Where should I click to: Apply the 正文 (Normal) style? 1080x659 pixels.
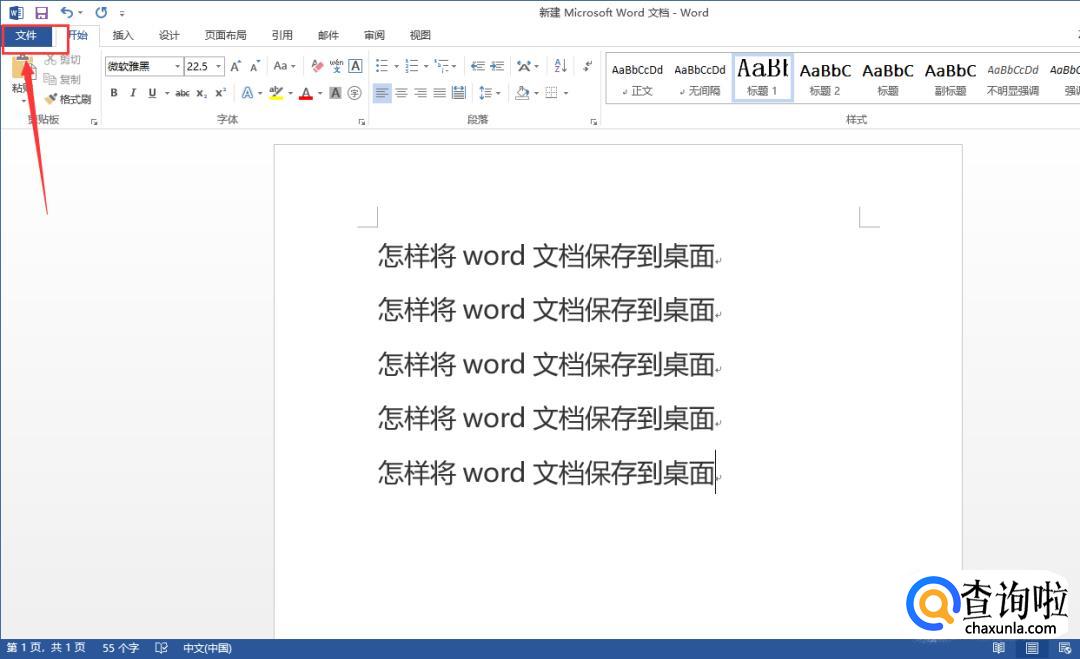(x=637, y=78)
